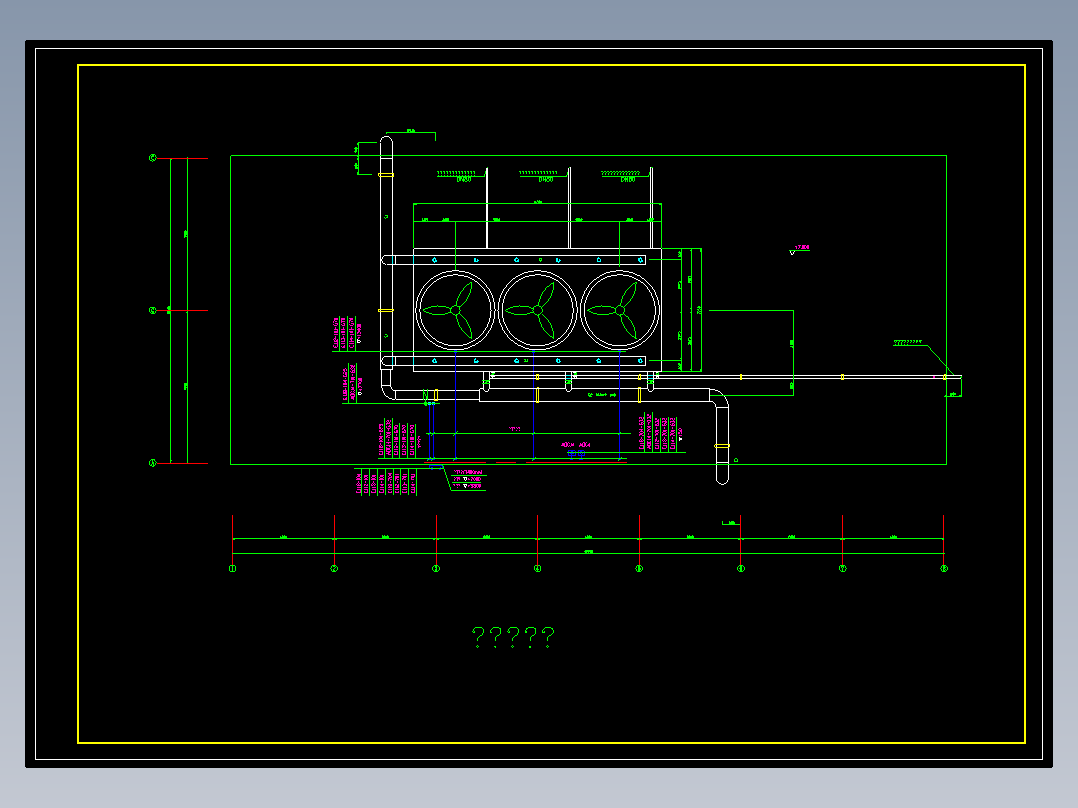The image size is (1078, 808).
Task: Select grid axis bubble 4 at the bottom
Action: [x=538, y=569]
